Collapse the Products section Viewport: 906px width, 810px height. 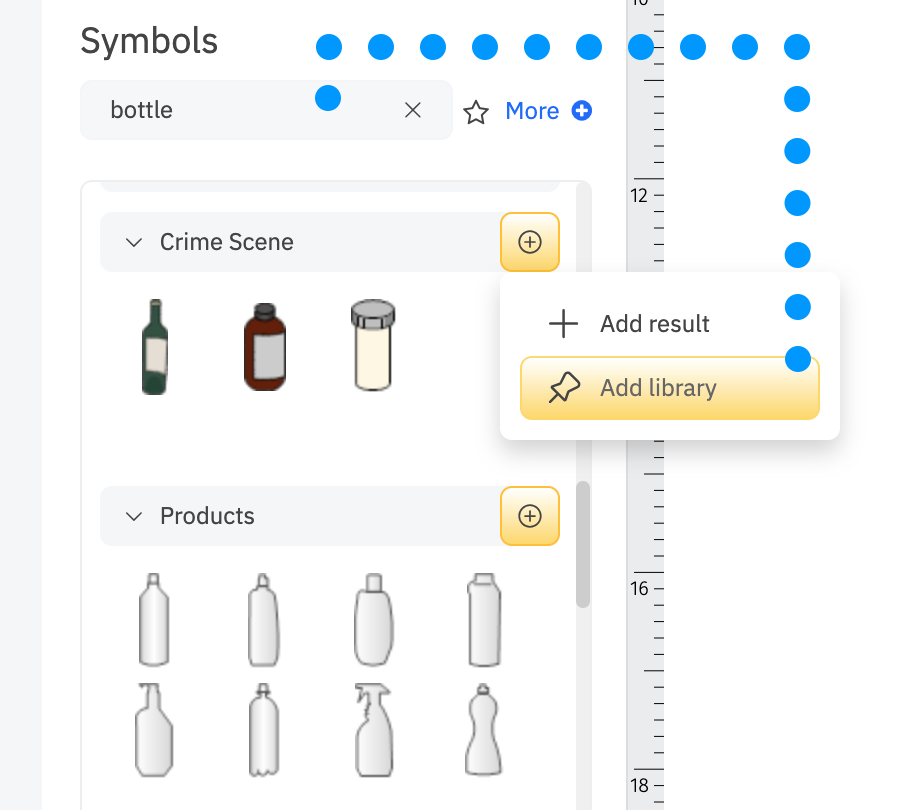click(134, 516)
